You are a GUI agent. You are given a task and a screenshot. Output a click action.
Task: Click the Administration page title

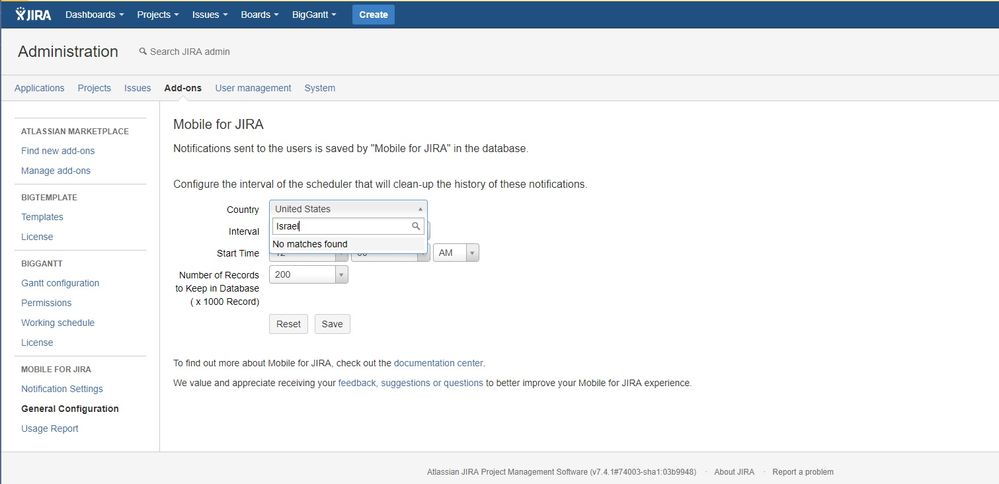[x=68, y=52]
